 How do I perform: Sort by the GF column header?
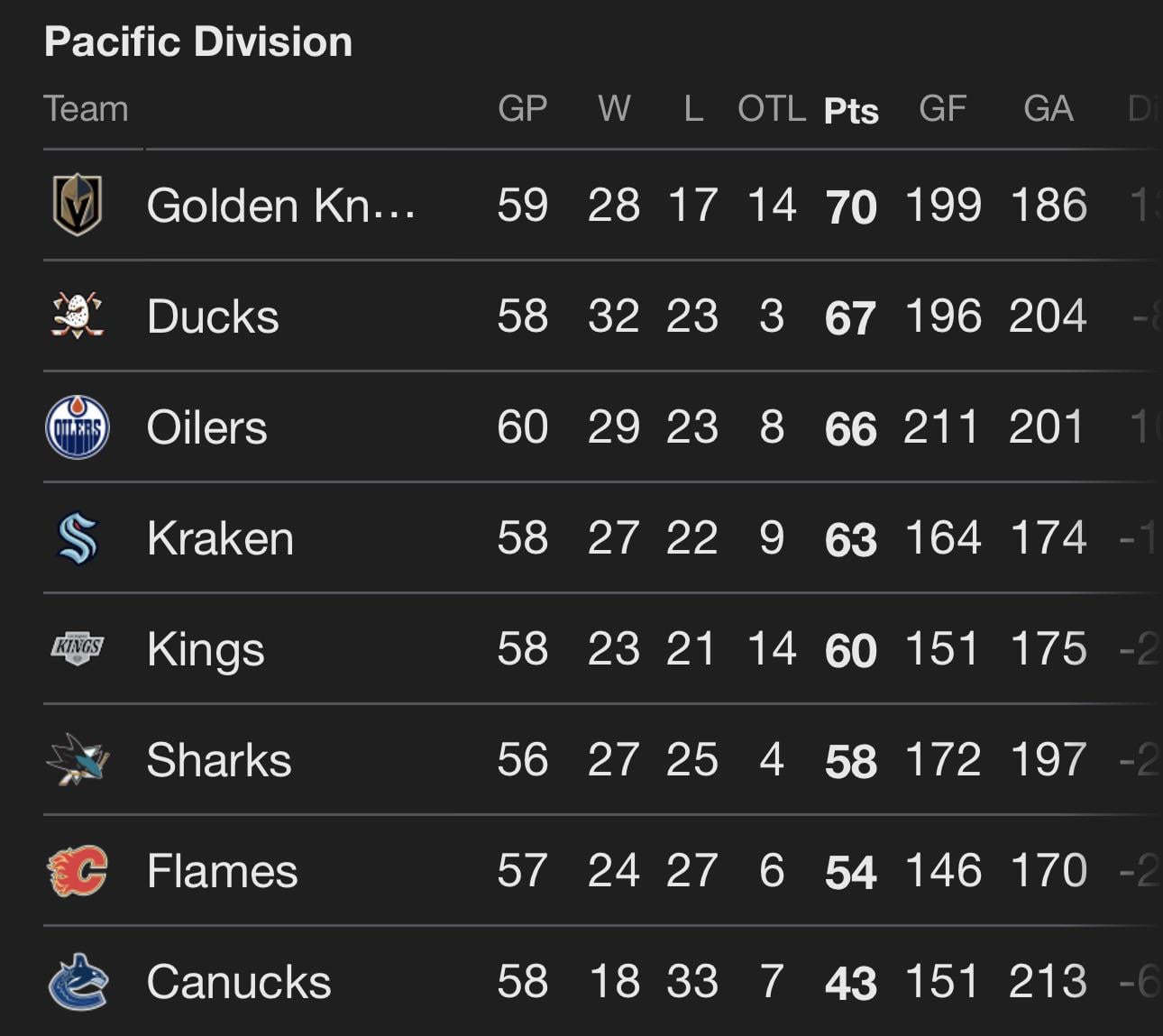(x=942, y=108)
